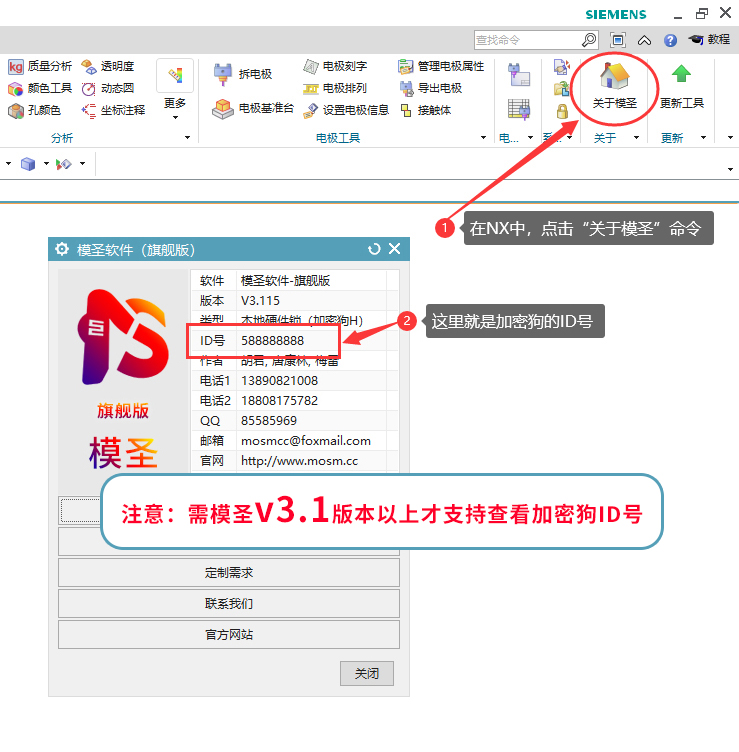Open the 教程 tutorial menu
739x752 pixels.
708,40
